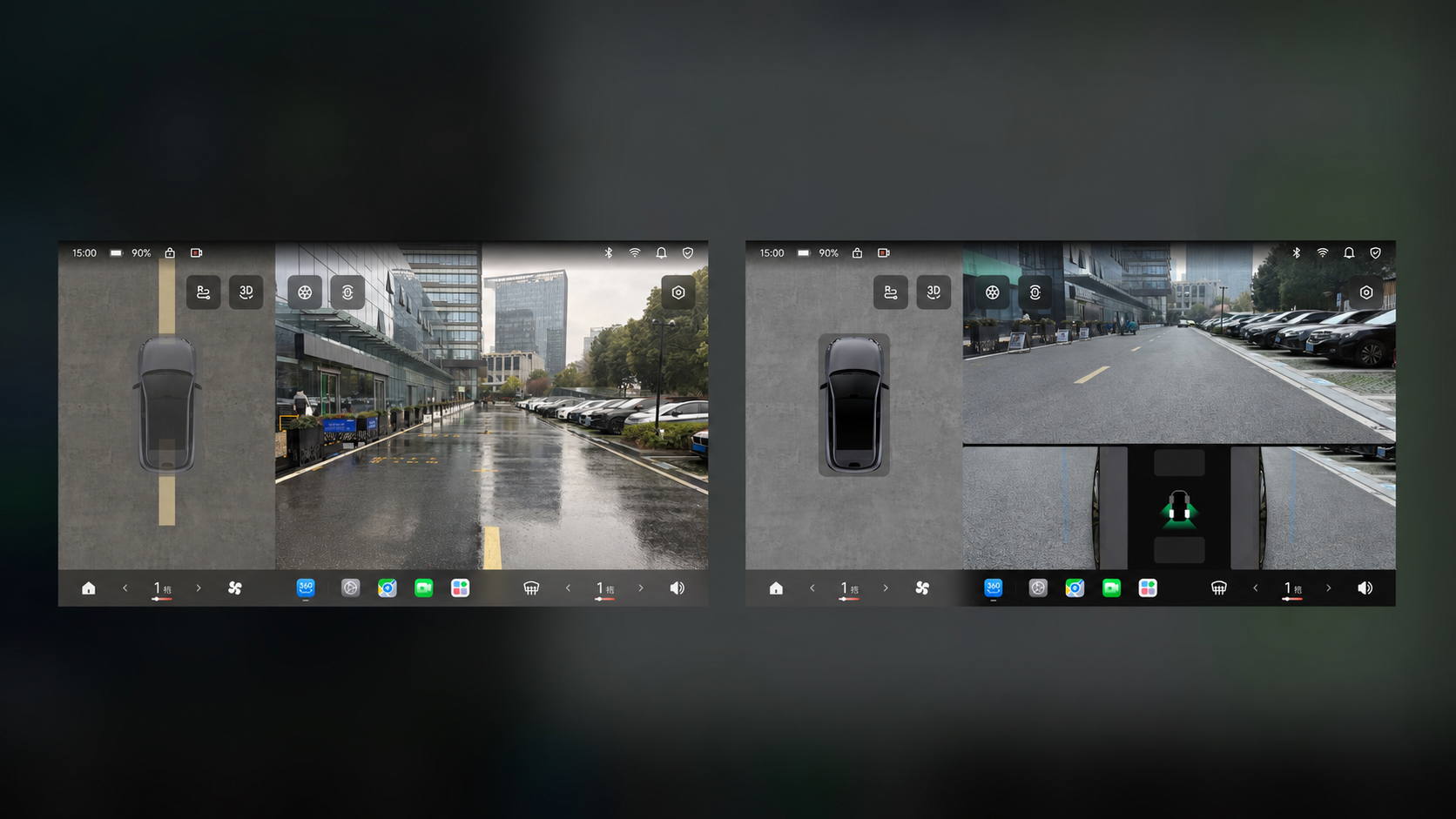This screenshot has height=819, width=1456.
Task: Open camera settings hexagon on left screen
Action: point(678,292)
